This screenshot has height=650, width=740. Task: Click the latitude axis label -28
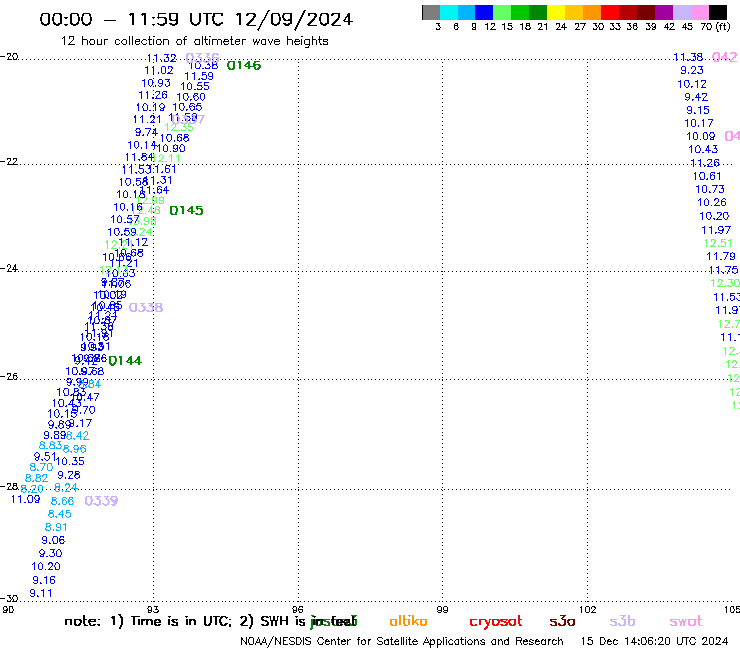click(x=9, y=486)
